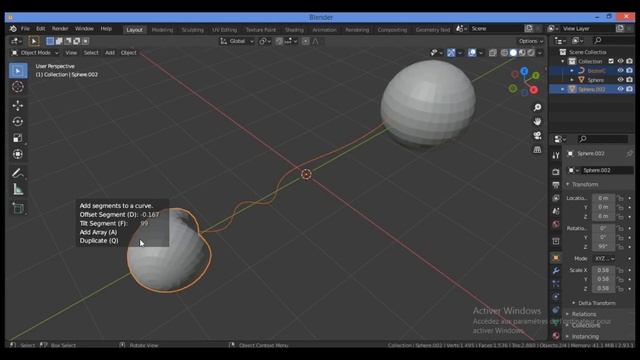Select the Select Box tool in toolbar
640x360 pixels.
(x=18, y=71)
